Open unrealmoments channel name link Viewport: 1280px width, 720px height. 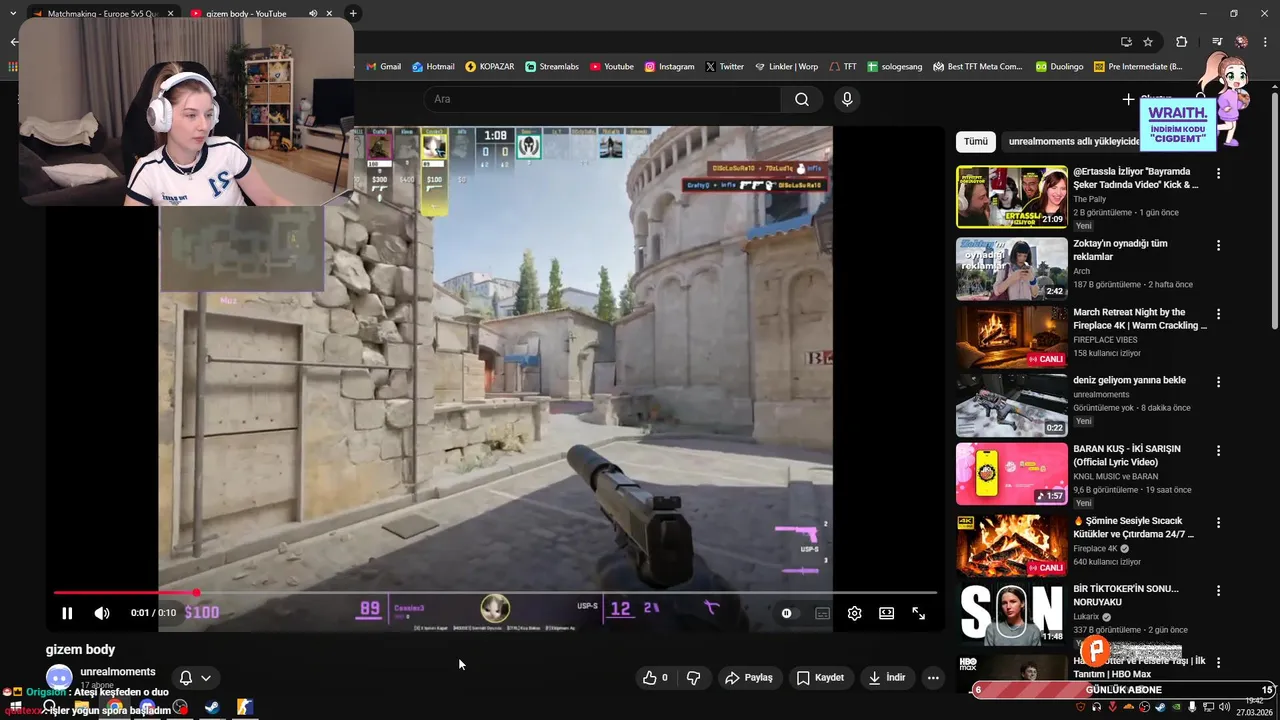118,671
